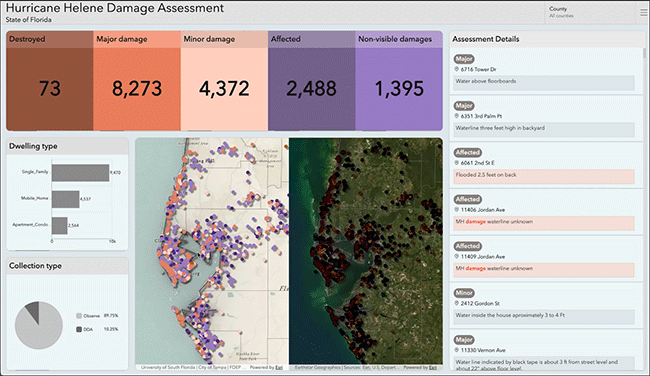Click the location pin beside 11330 Vernon Ave
Viewport: 650px width, 376px height.
tap(456, 350)
